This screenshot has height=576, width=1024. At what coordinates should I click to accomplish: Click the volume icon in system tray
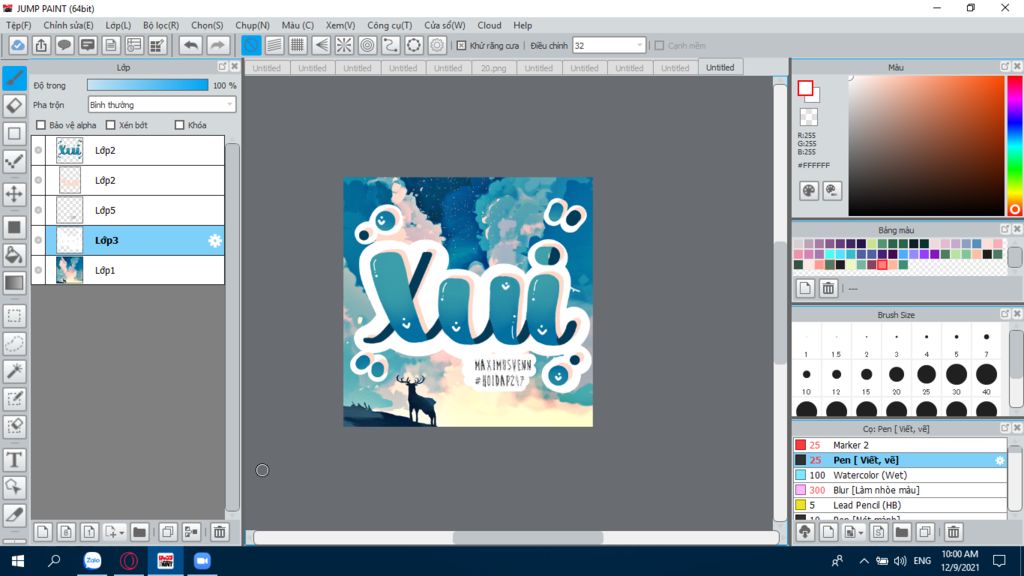(900, 561)
